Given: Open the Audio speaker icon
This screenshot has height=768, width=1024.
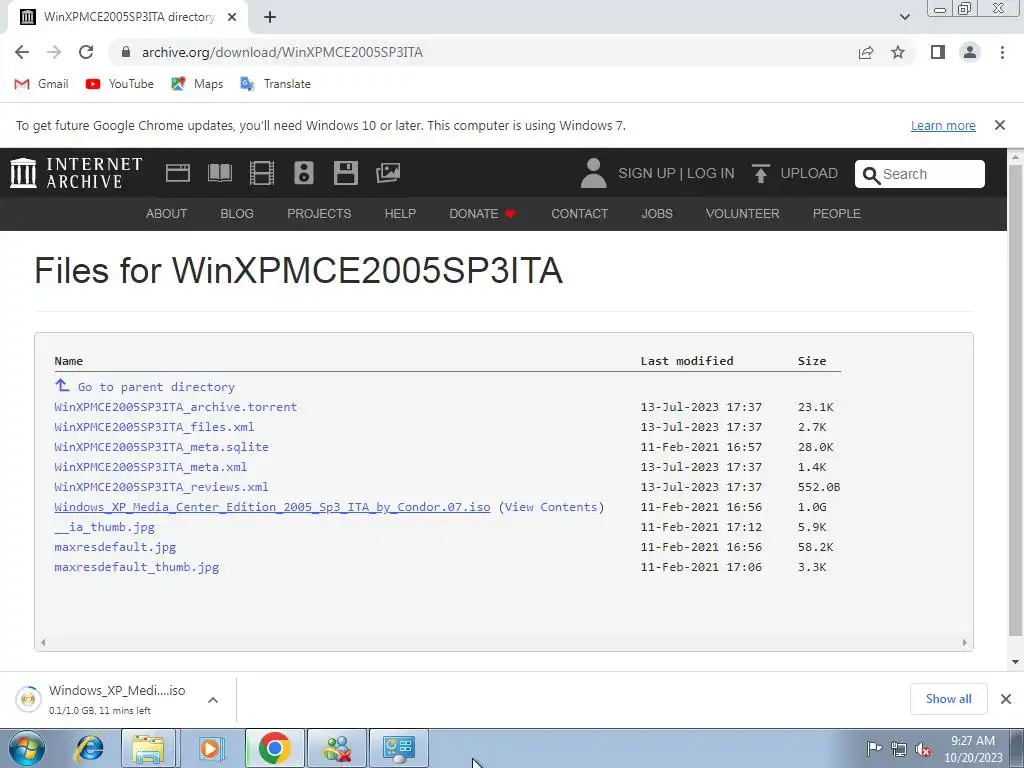Looking at the screenshot, I should [304, 173].
